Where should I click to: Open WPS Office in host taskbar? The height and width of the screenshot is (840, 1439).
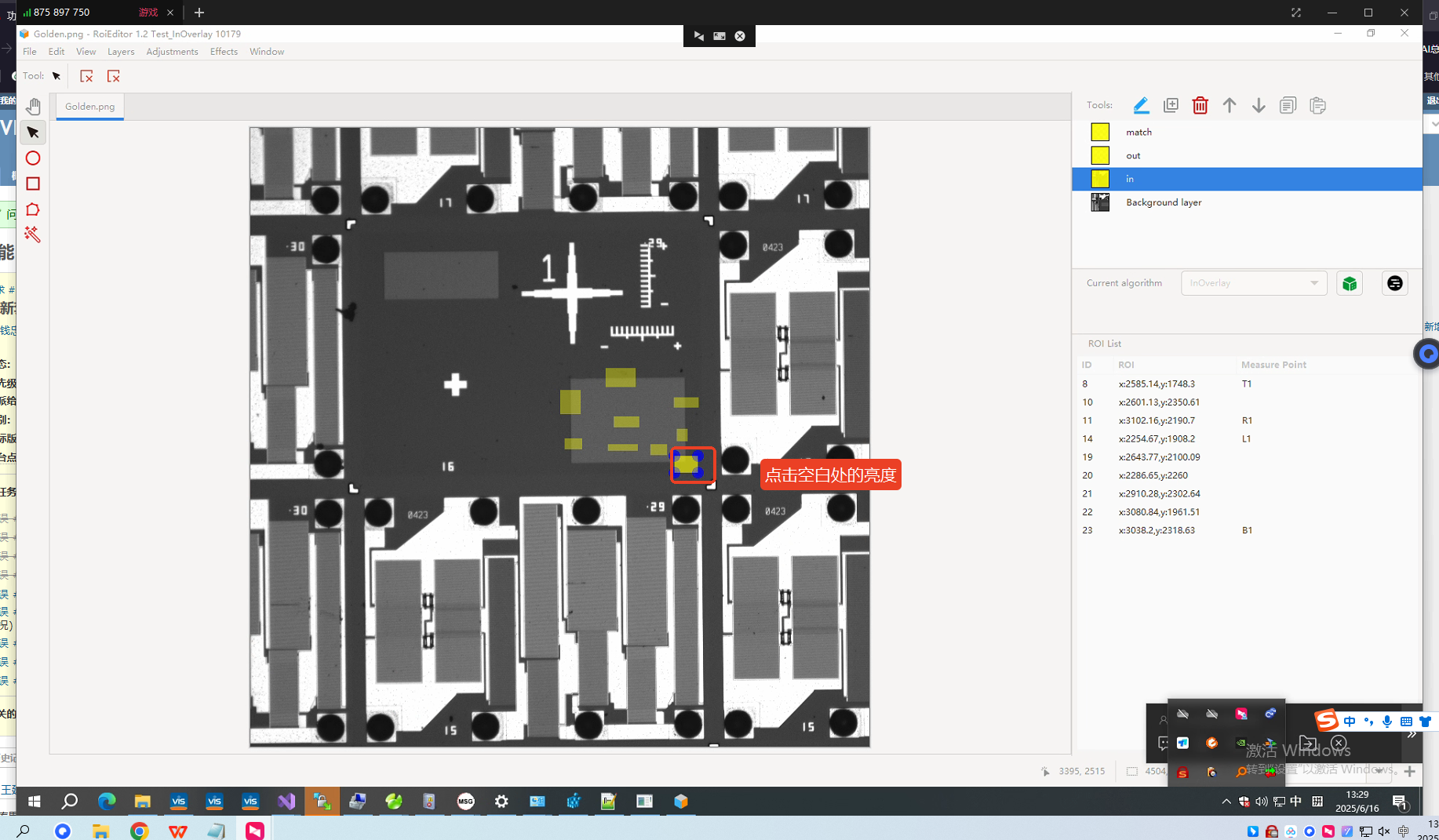[178, 831]
